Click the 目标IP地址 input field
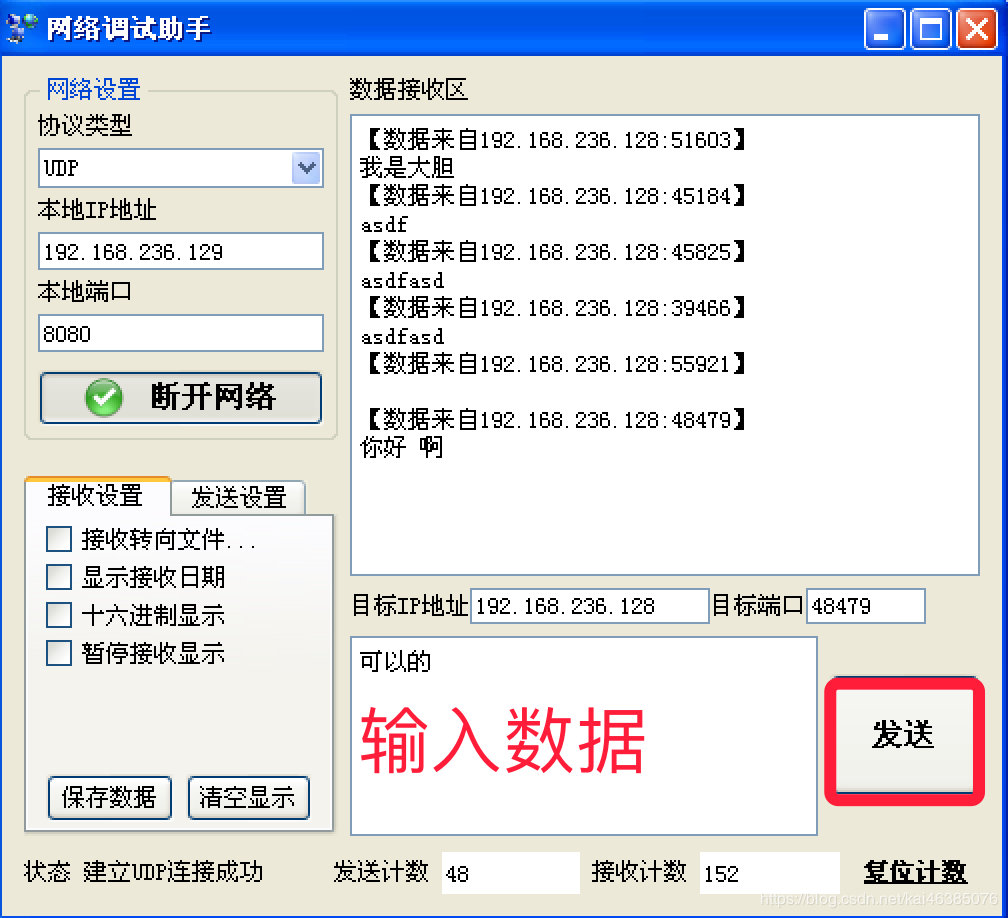 pyautogui.click(x=590, y=606)
